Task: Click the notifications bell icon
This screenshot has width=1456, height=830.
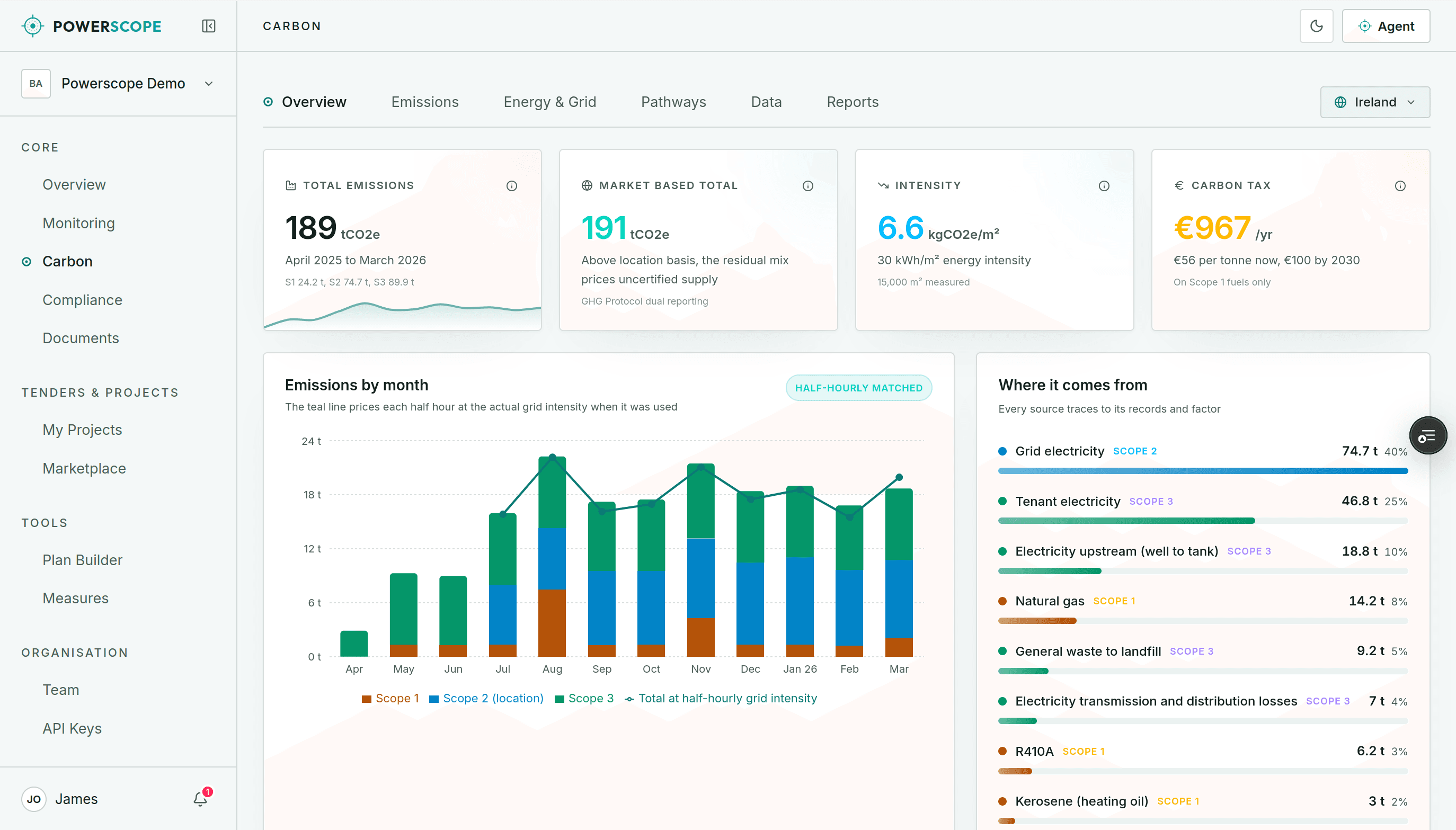Action: [x=200, y=799]
